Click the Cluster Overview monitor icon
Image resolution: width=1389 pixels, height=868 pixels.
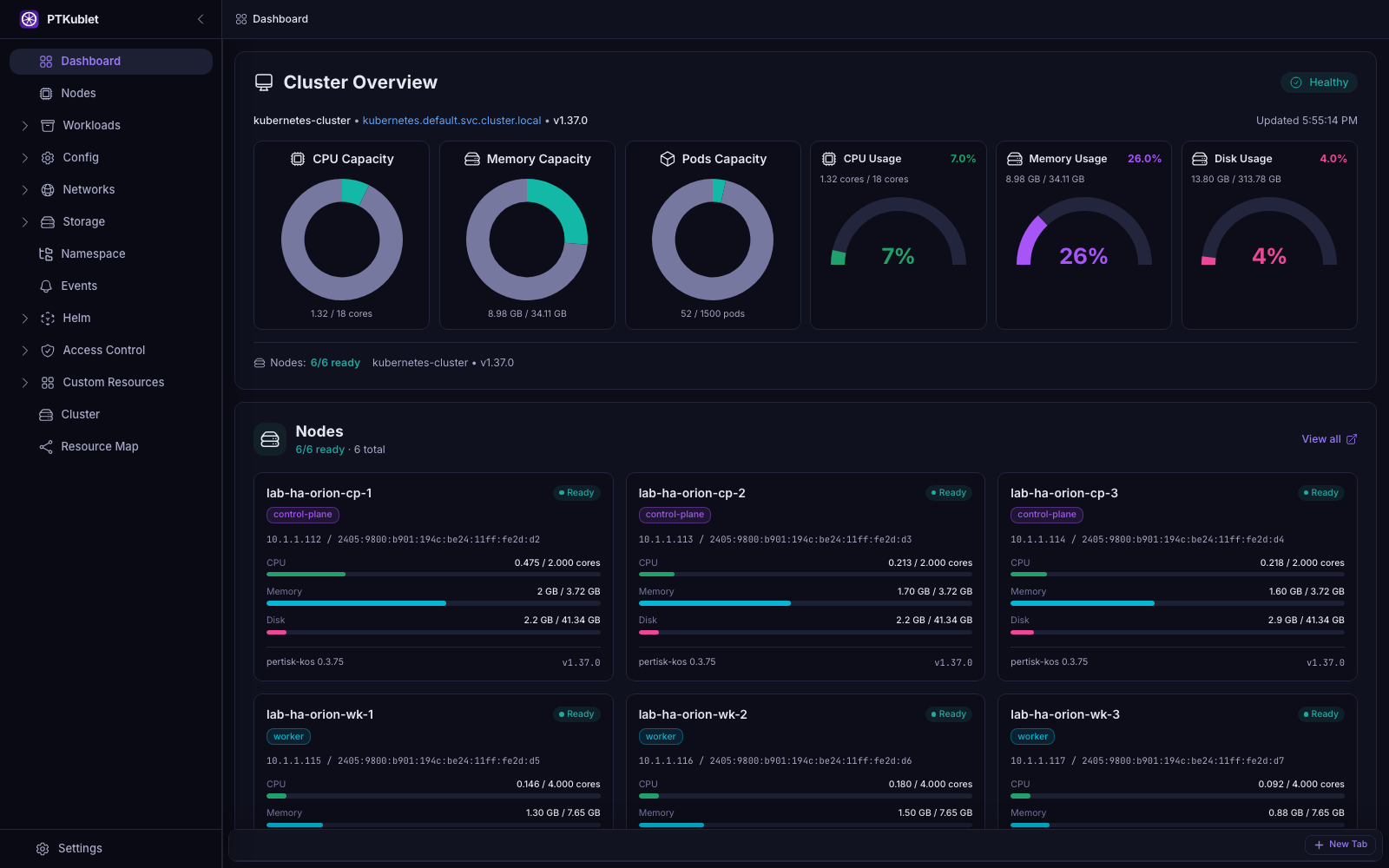(x=264, y=82)
